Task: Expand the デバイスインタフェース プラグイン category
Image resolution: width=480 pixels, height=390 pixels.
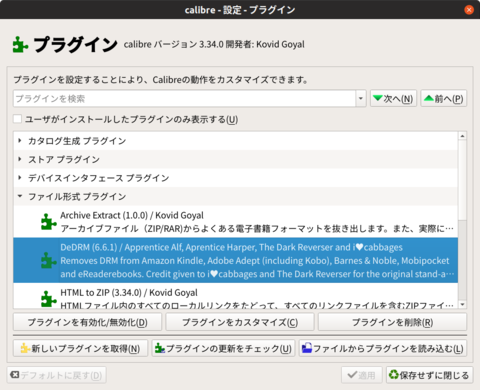Action: point(20,178)
